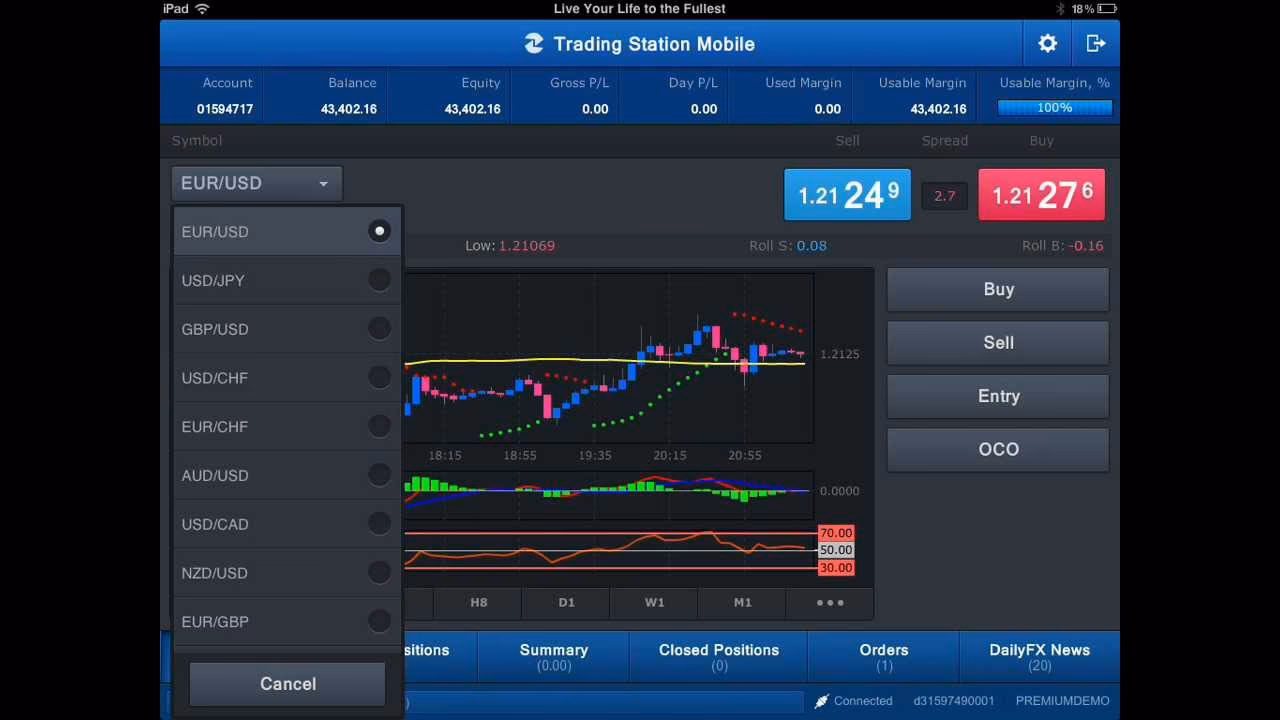Select the AUD/USD radio button
Viewport: 1280px width, 720px height.
point(379,475)
